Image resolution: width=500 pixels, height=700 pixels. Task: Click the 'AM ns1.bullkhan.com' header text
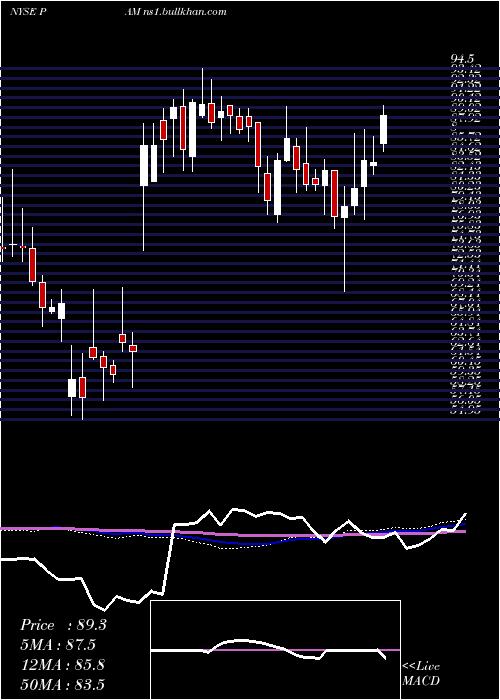click(x=176, y=12)
